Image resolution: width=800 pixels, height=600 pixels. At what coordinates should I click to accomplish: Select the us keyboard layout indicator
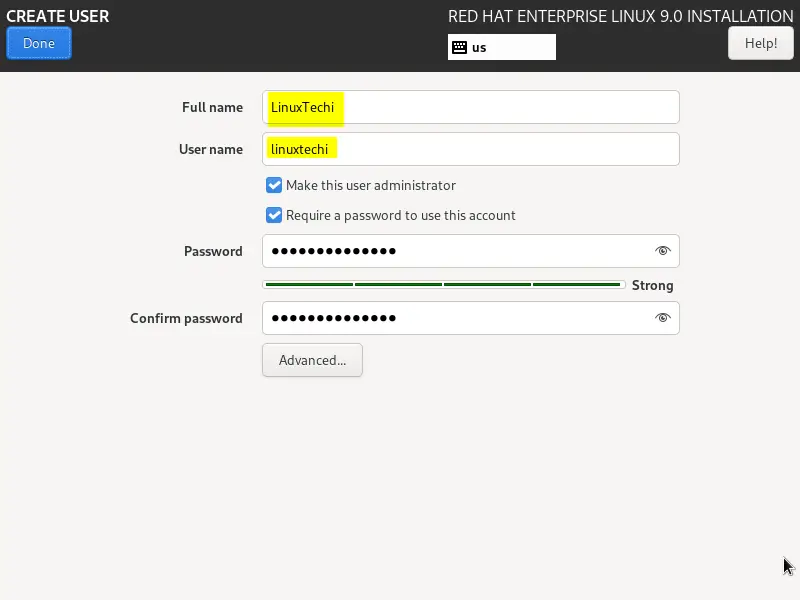coord(502,47)
